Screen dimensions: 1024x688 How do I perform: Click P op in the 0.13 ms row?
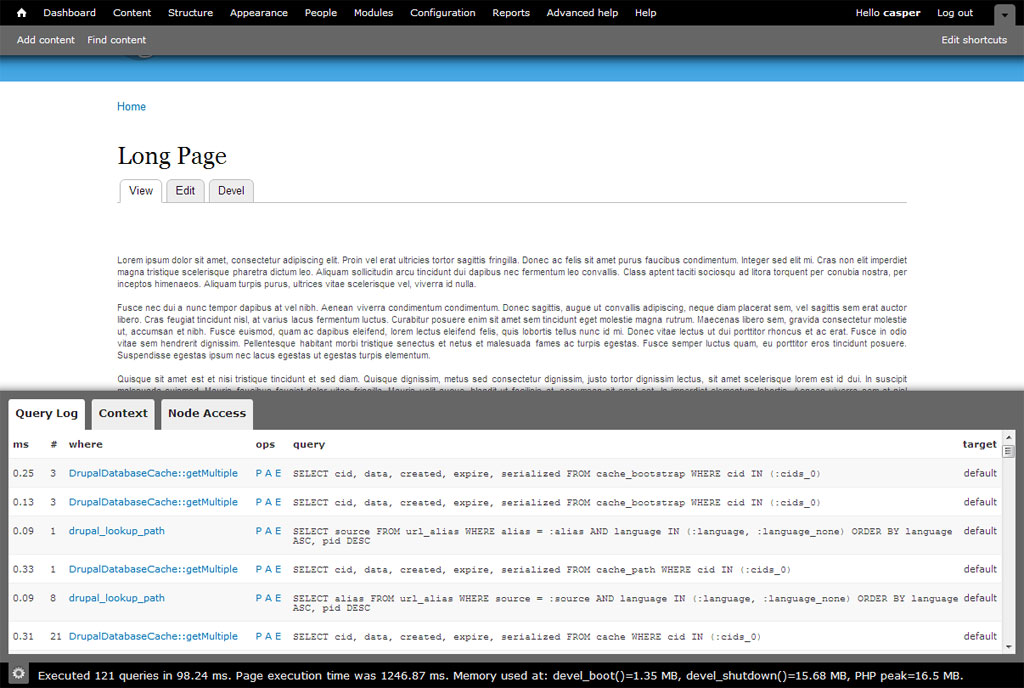tap(259, 502)
